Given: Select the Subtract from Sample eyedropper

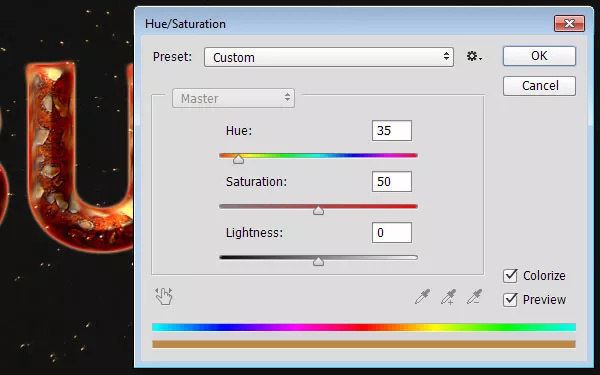Looking at the screenshot, I should point(474,297).
